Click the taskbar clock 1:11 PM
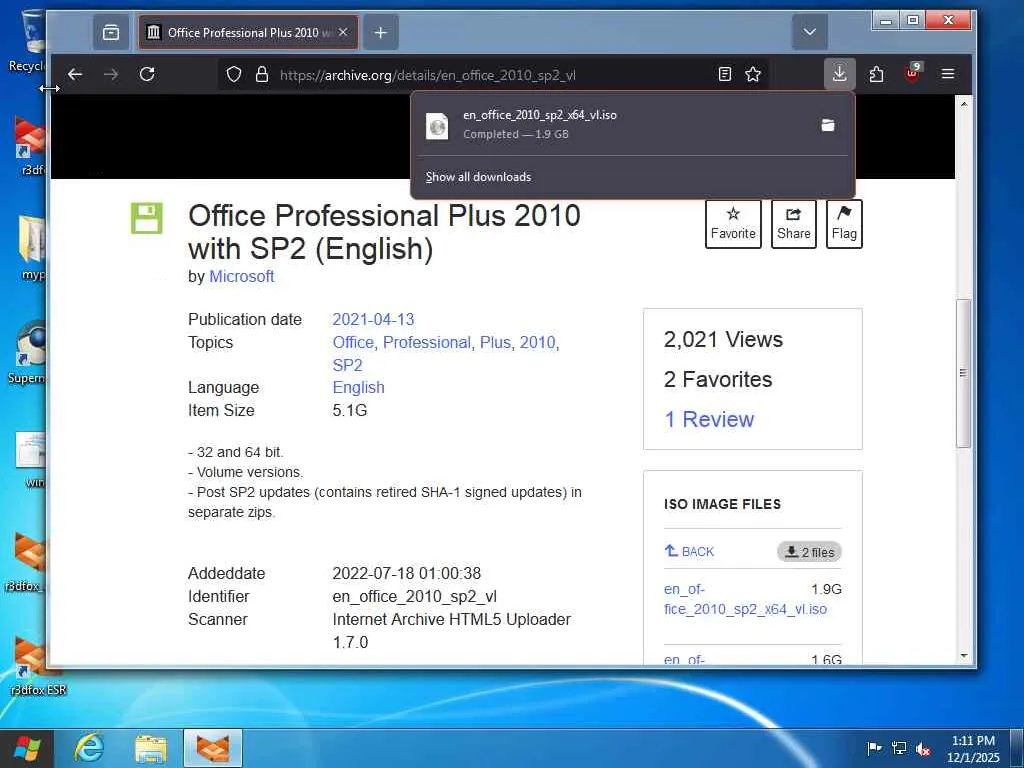Screen dimensions: 1024x768 coord(972,748)
